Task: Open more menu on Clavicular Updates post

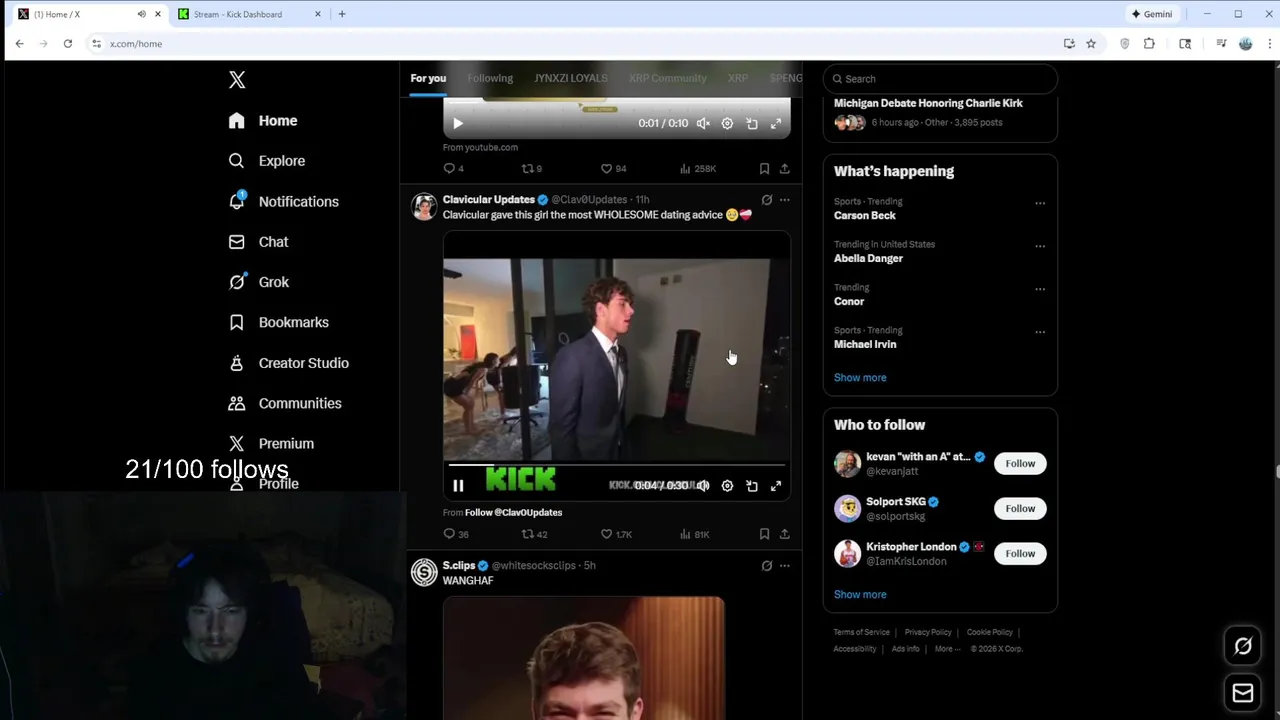Action: pyautogui.click(x=785, y=200)
